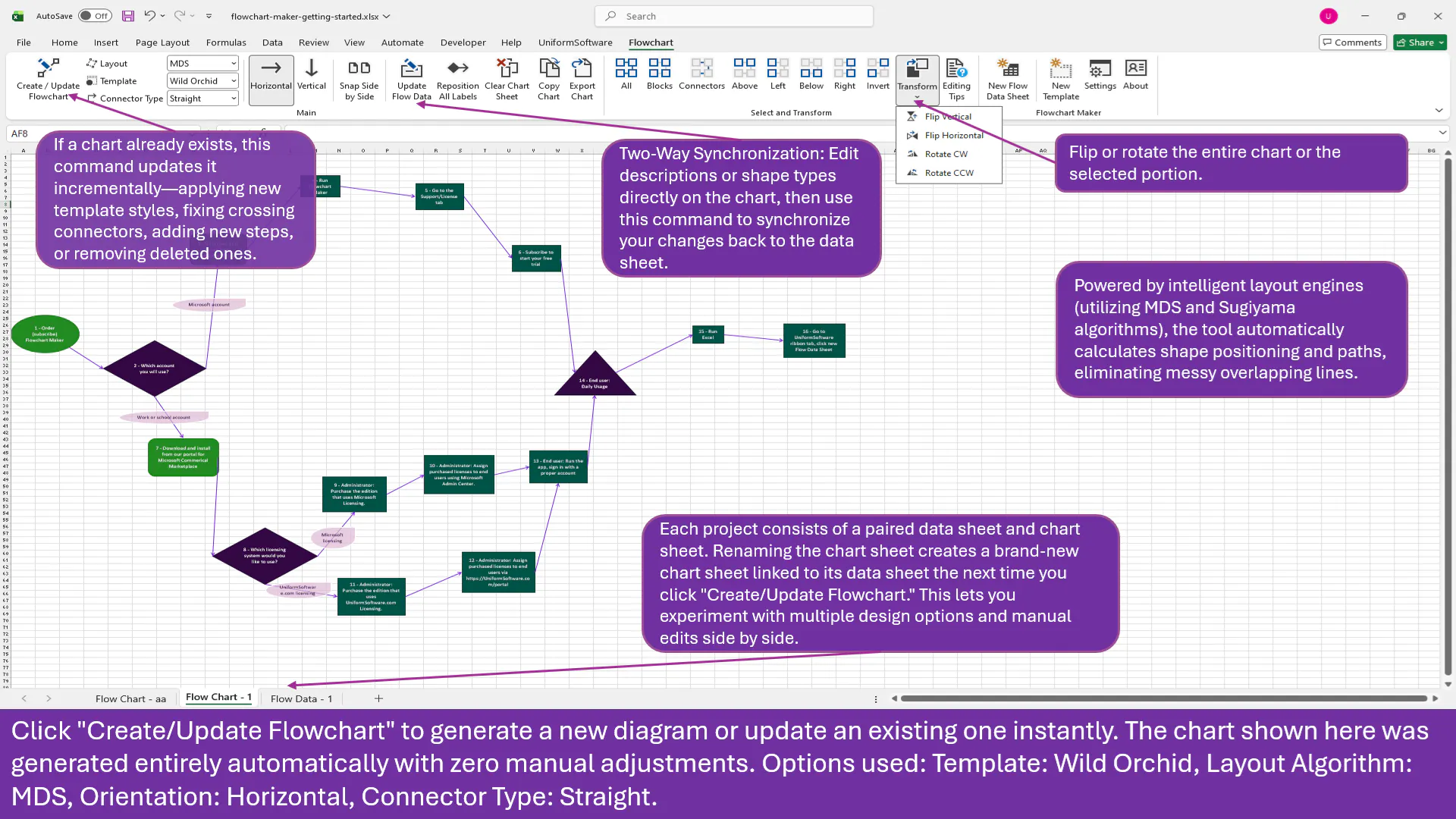Select the diamond 2 - Which account
The image size is (1456, 819).
pyautogui.click(x=155, y=369)
